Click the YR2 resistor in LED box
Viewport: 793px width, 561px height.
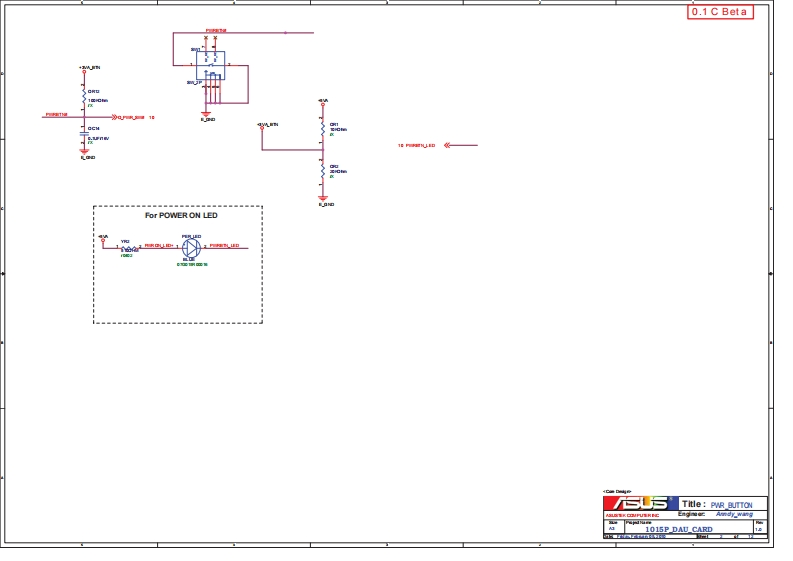pyautogui.click(x=127, y=246)
